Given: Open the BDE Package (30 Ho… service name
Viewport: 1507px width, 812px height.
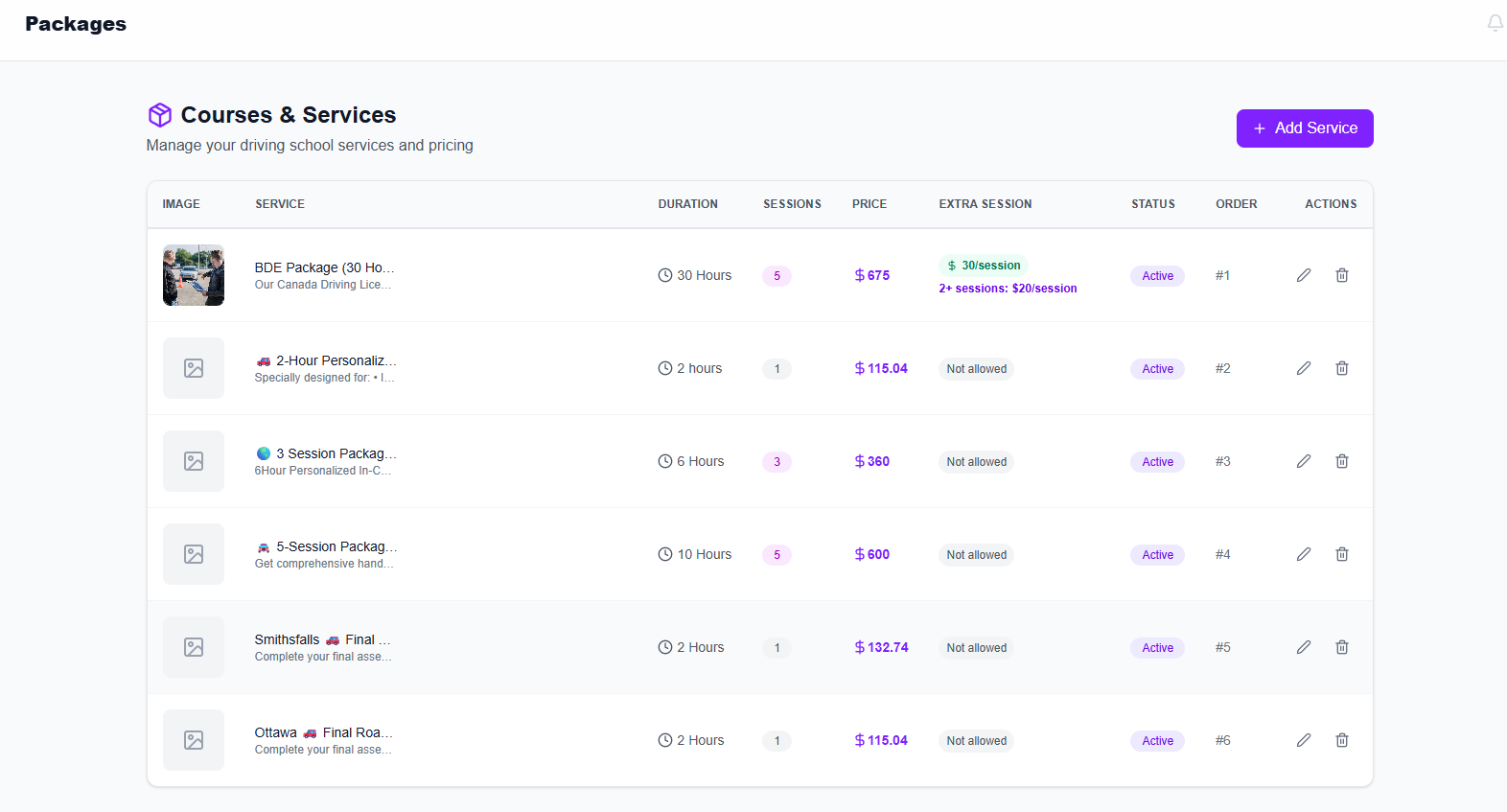Looking at the screenshot, I should point(324,267).
